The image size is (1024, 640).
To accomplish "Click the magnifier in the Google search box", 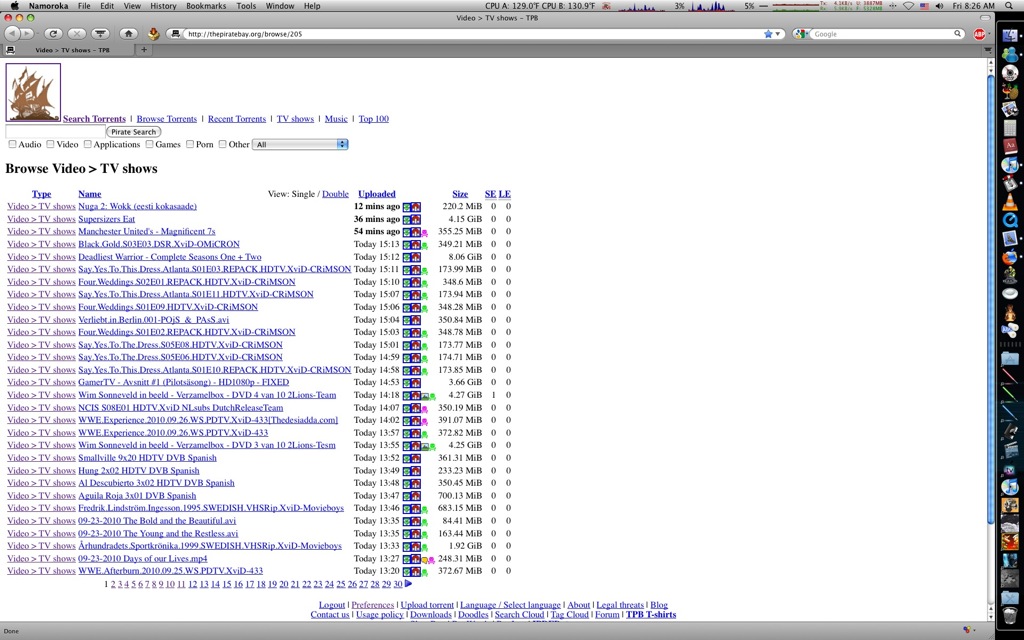I will tap(957, 34).
